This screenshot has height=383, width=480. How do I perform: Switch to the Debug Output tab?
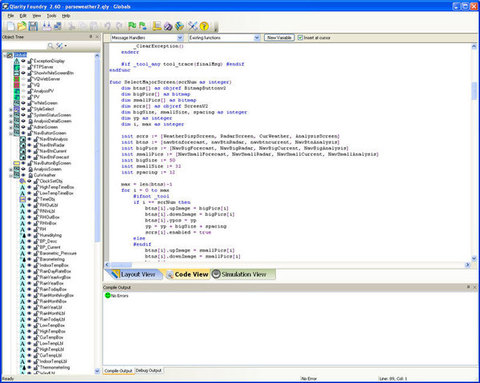pos(149,370)
